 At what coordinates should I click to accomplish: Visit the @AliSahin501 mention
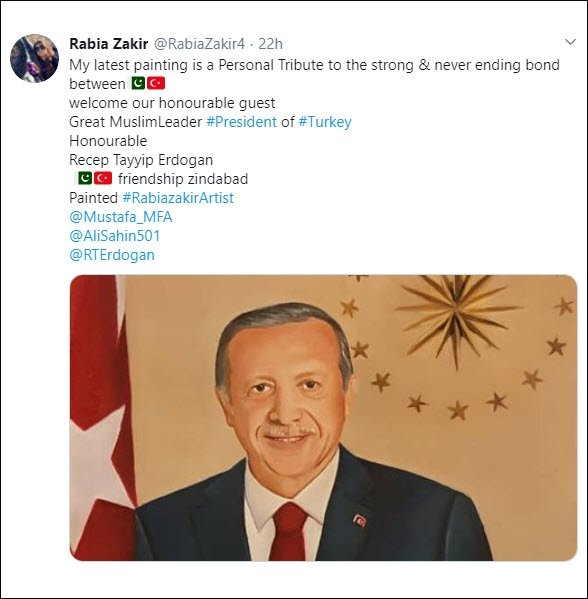tap(115, 236)
